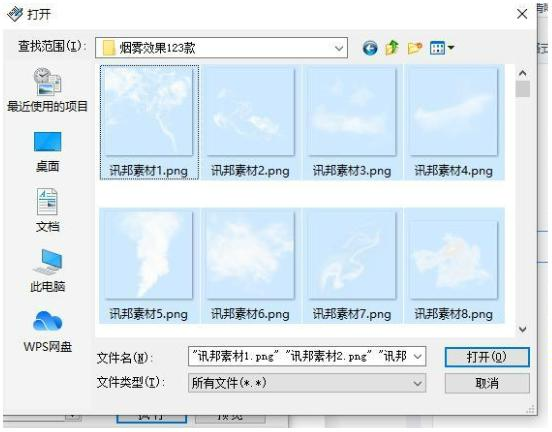Click the file name label 讯邦素材3.png
The image size is (552, 432).
click(x=352, y=171)
